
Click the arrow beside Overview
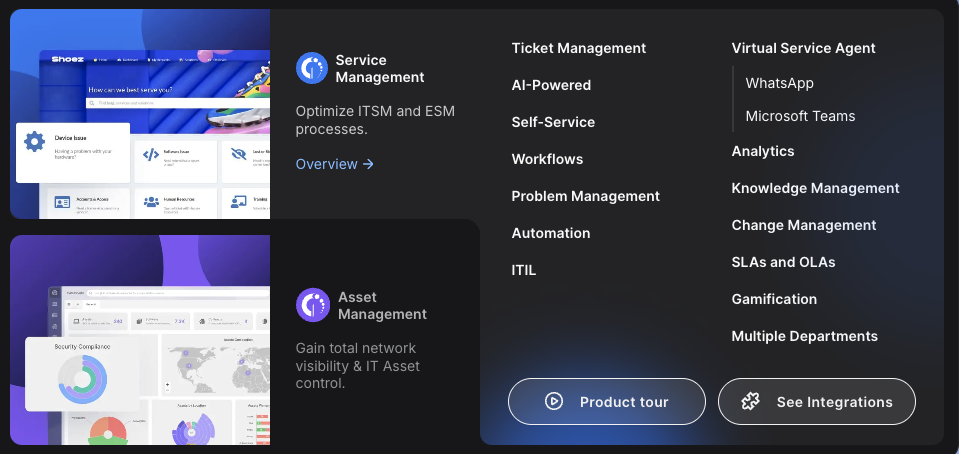pos(368,164)
